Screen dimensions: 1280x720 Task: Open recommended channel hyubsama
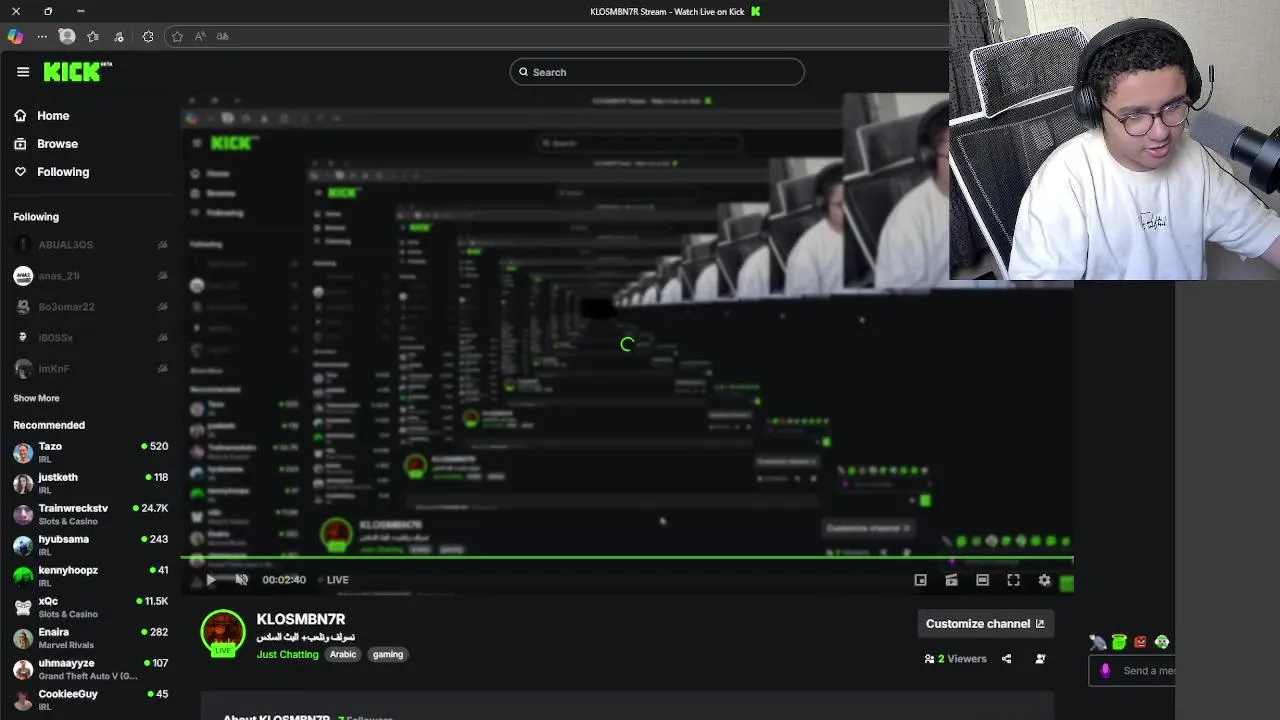click(x=90, y=545)
